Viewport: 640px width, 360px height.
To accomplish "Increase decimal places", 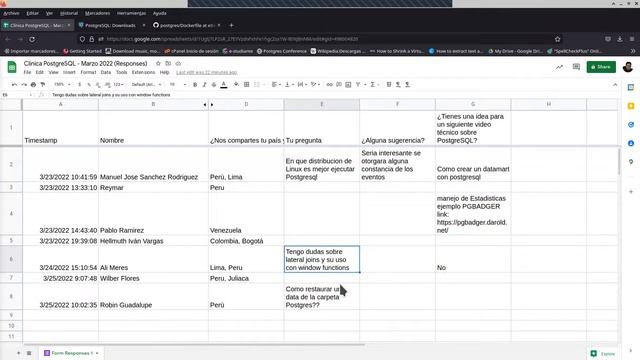I will [107, 84].
